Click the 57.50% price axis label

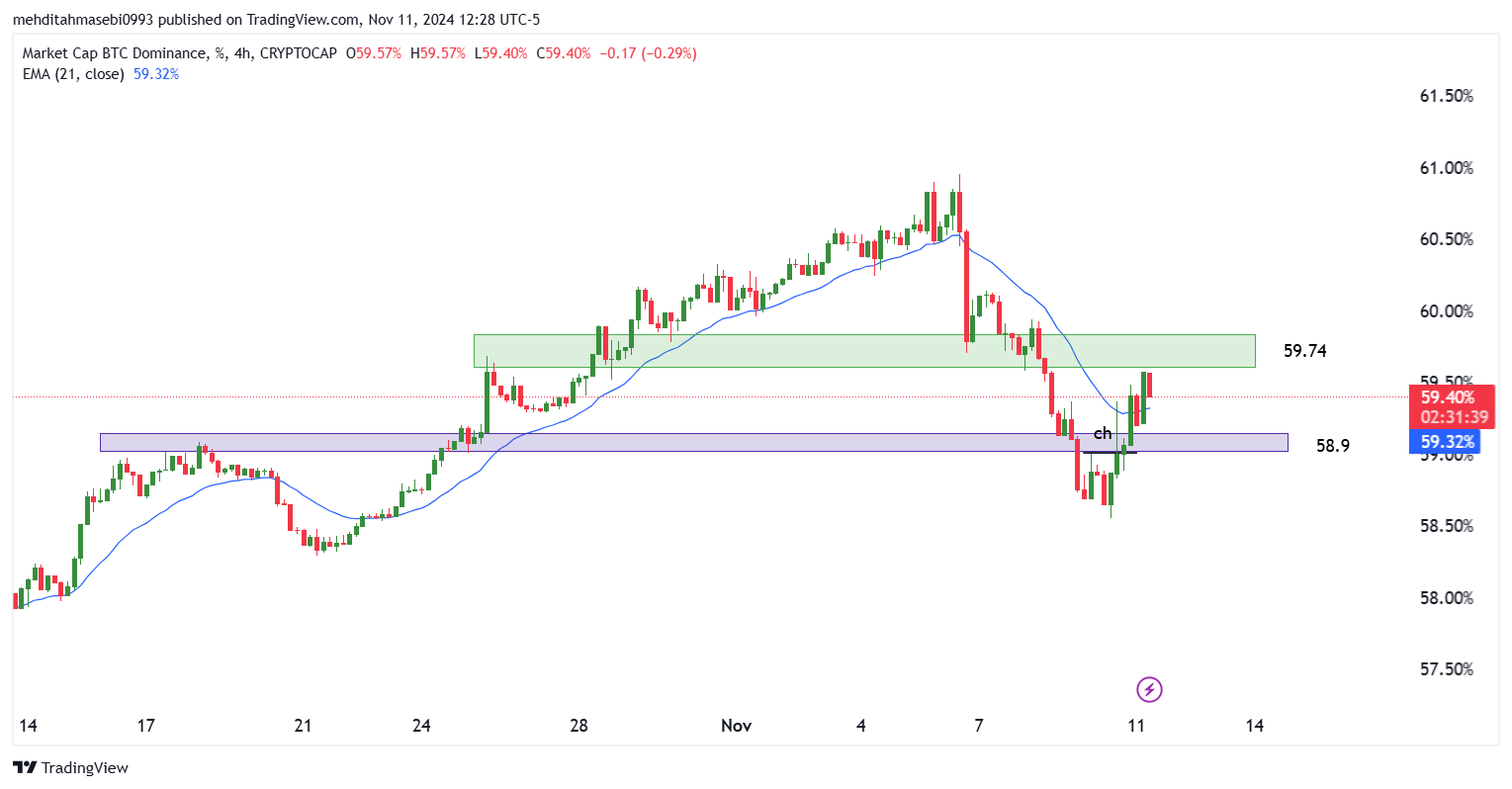[x=1447, y=669]
